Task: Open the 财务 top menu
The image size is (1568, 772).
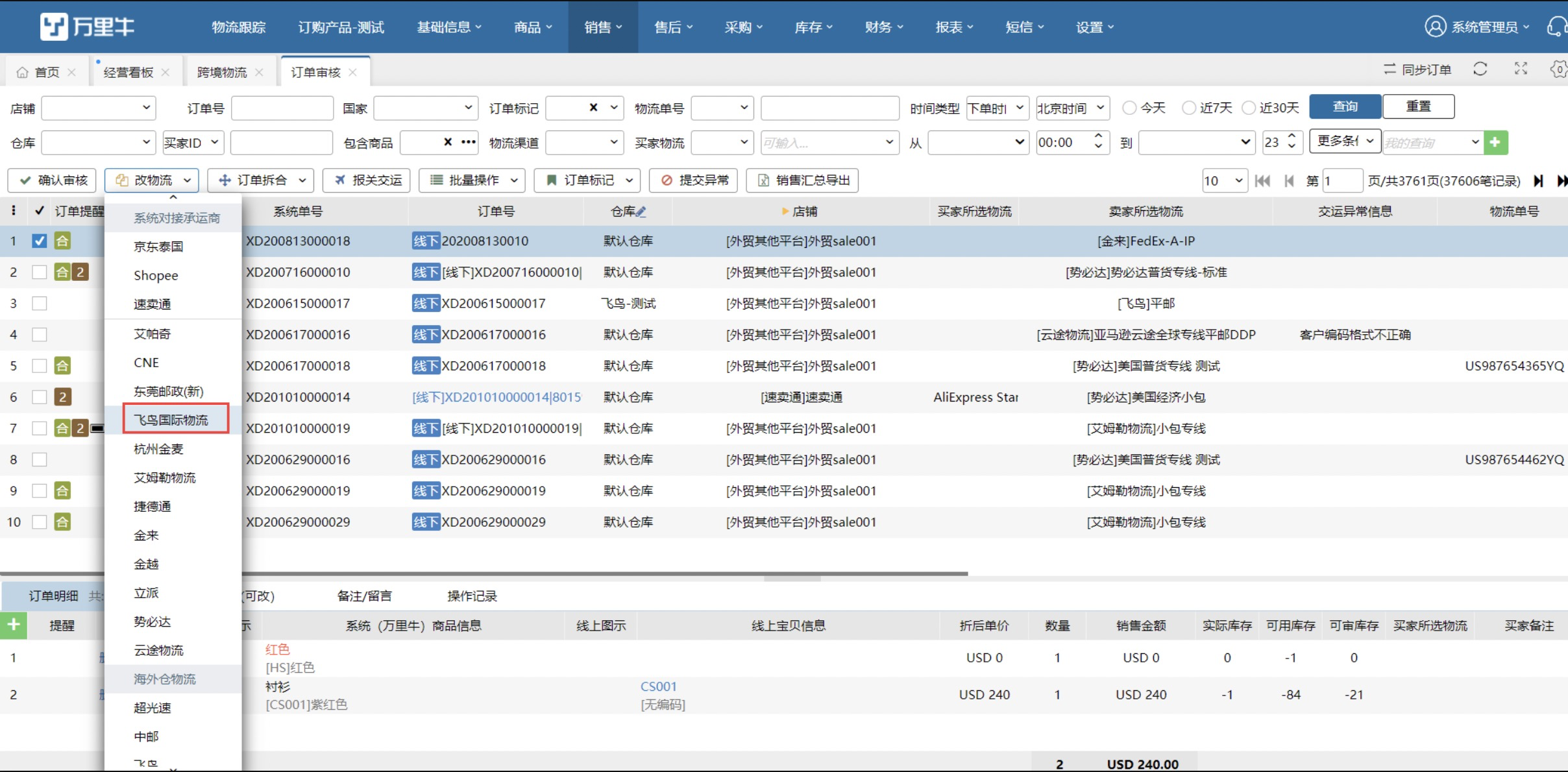Action: [x=883, y=27]
